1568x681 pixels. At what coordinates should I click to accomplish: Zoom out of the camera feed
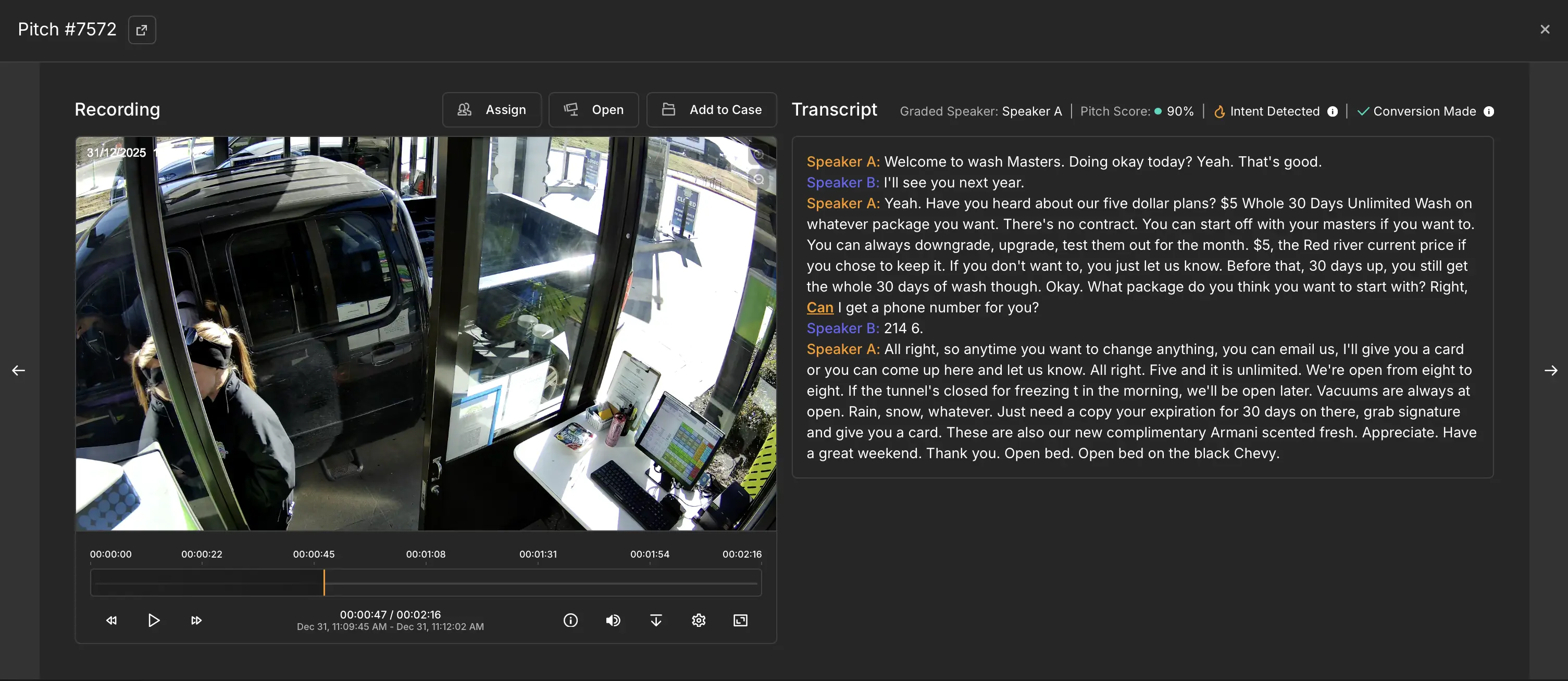coord(758,180)
